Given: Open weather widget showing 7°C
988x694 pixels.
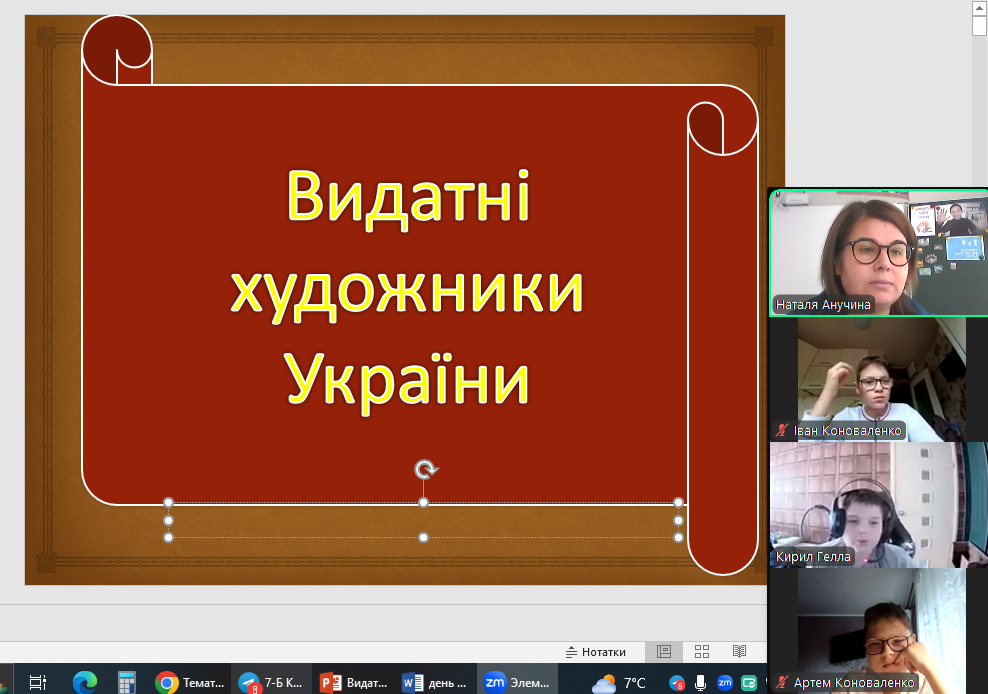Looking at the screenshot, I should [619, 683].
